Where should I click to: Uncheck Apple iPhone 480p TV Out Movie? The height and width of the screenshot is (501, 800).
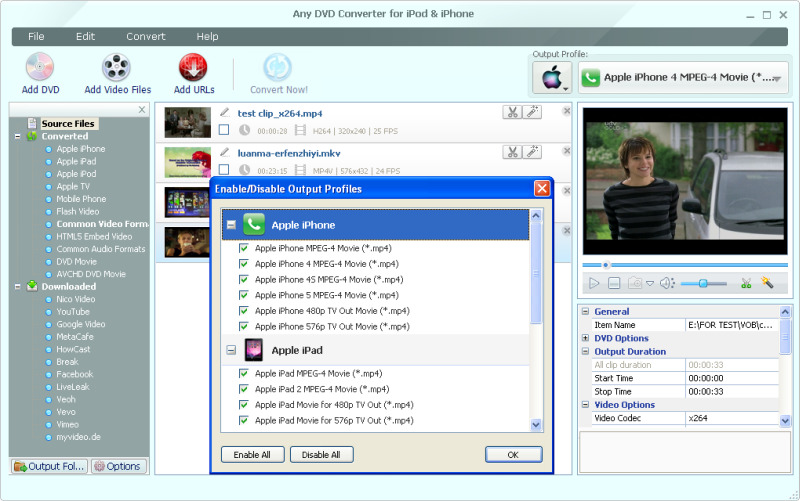coord(243,311)
